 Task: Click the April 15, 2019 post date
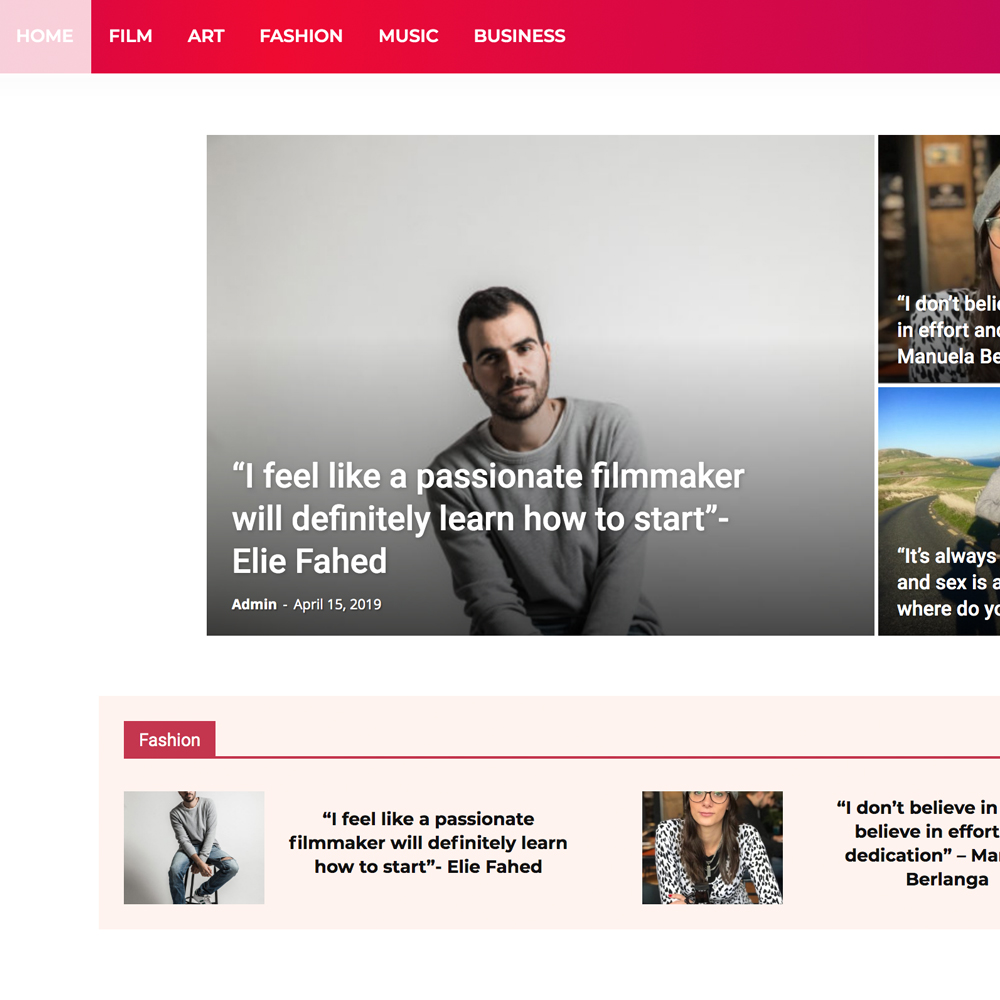coord(337,604)
